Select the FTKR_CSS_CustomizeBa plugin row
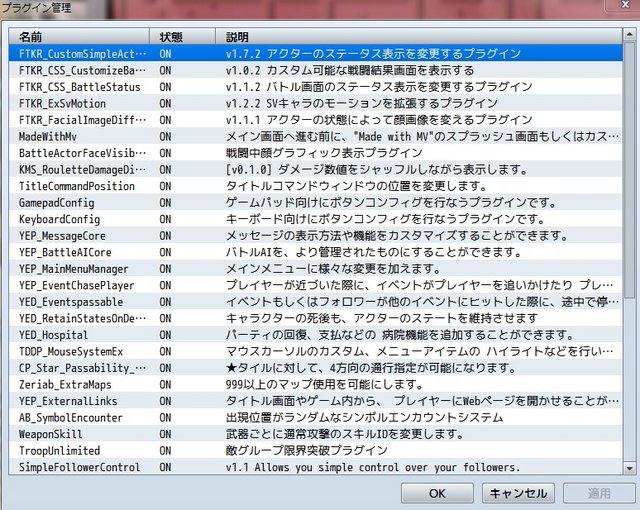 pos(316,71)
